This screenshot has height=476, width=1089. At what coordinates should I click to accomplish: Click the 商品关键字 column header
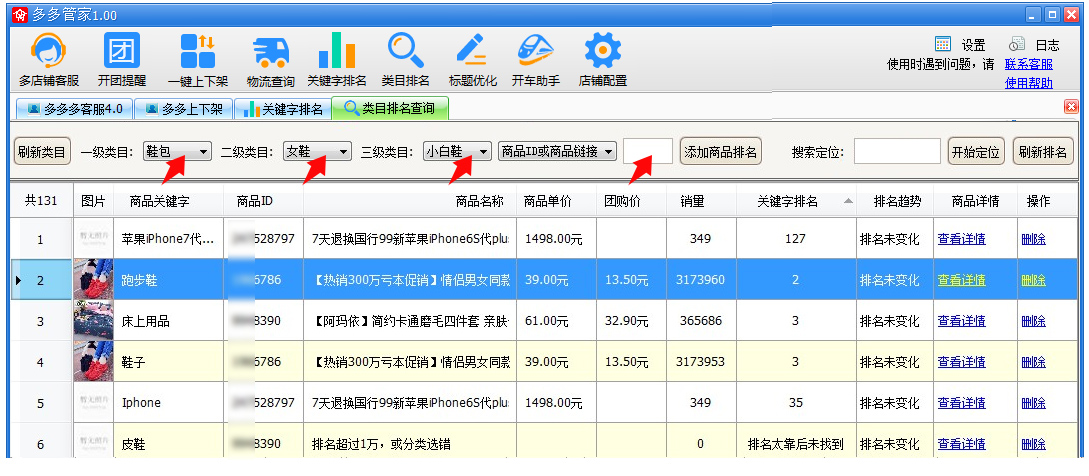point(169,202)
